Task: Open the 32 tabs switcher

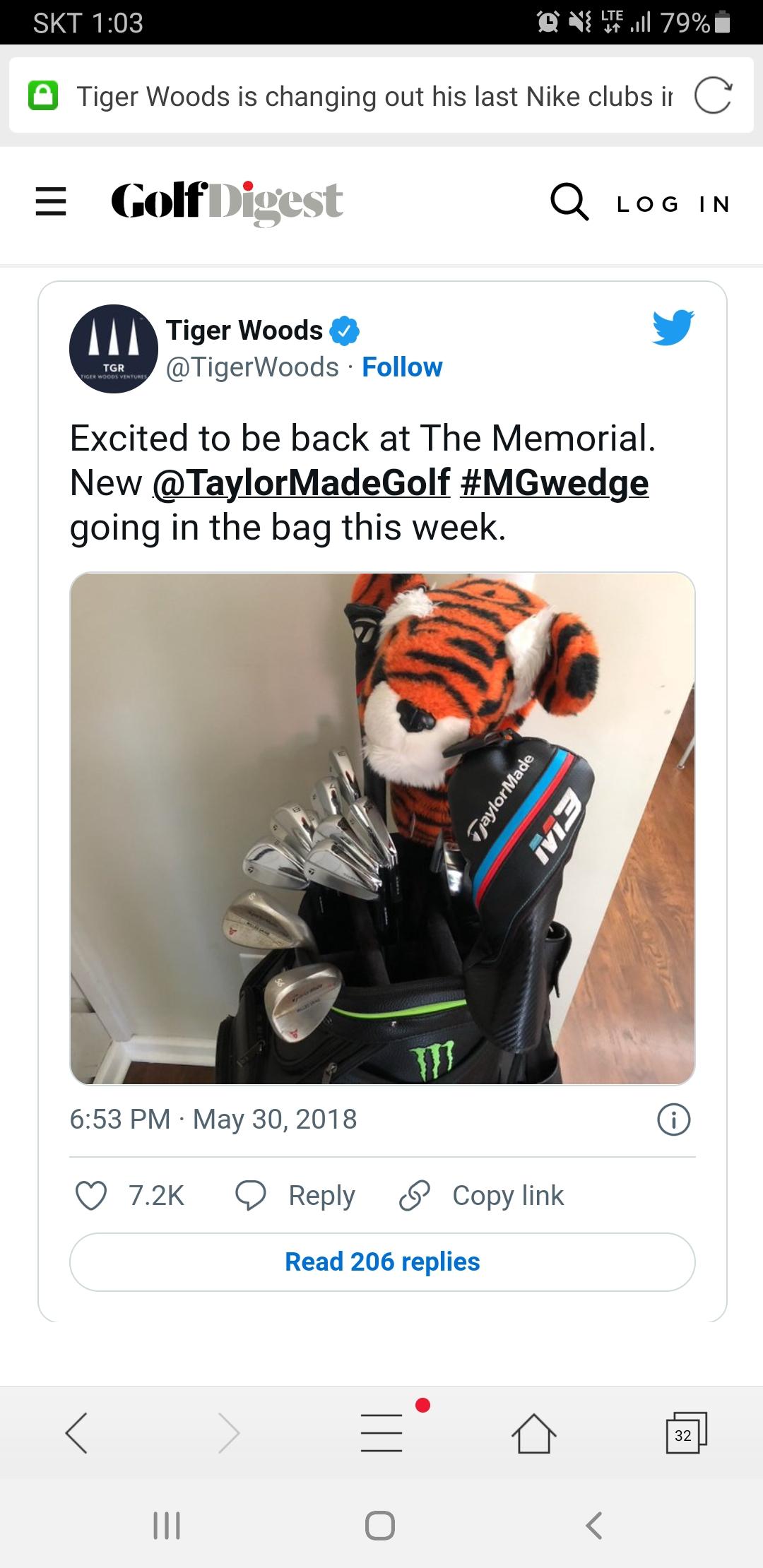Action: point(685,1433)
